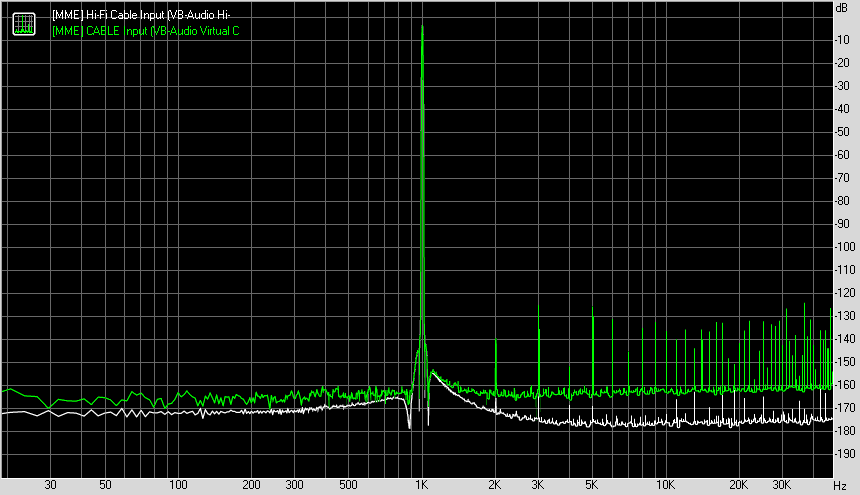
Task: Click the -80 dB axis label
Action: click(x=842, y=201)
